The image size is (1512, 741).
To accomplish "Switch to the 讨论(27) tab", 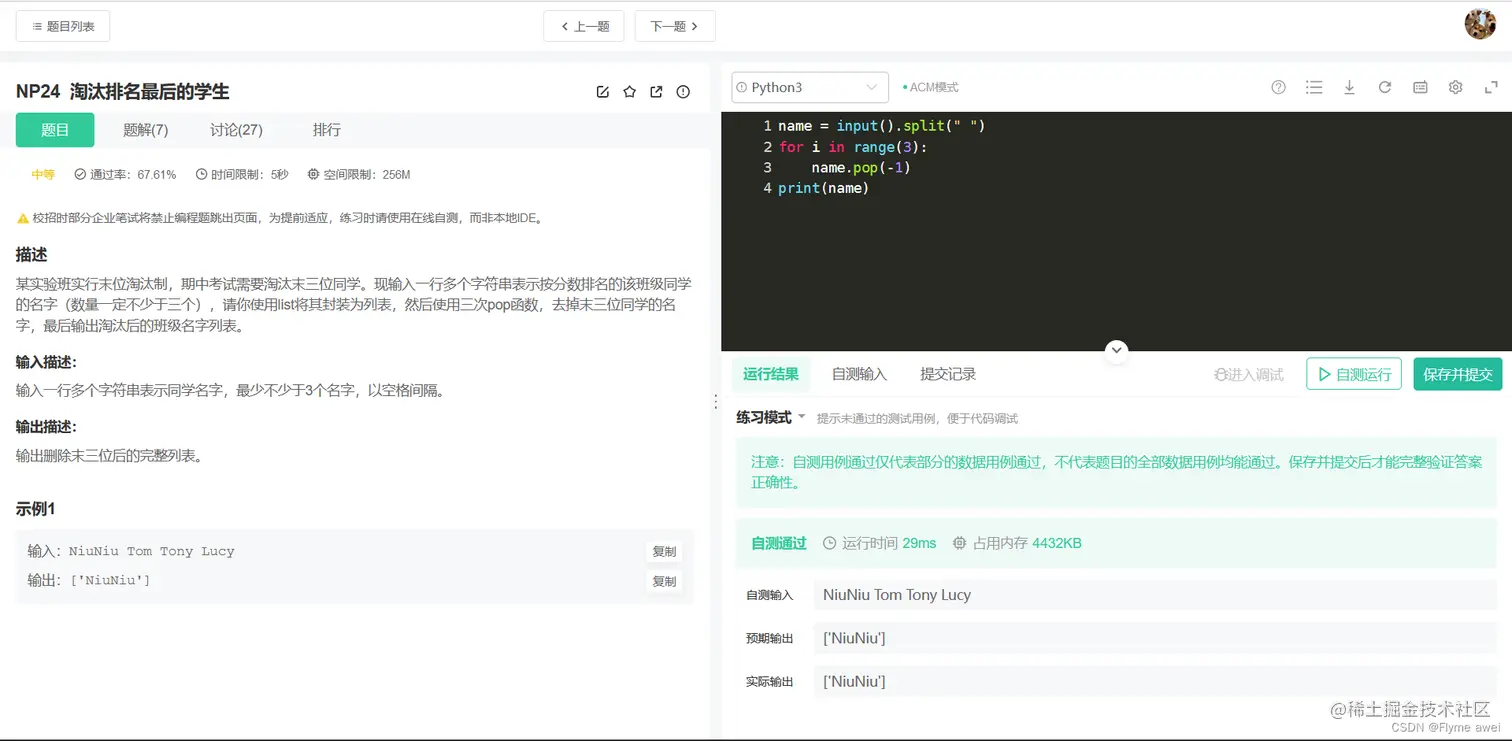I will (236, 129).
